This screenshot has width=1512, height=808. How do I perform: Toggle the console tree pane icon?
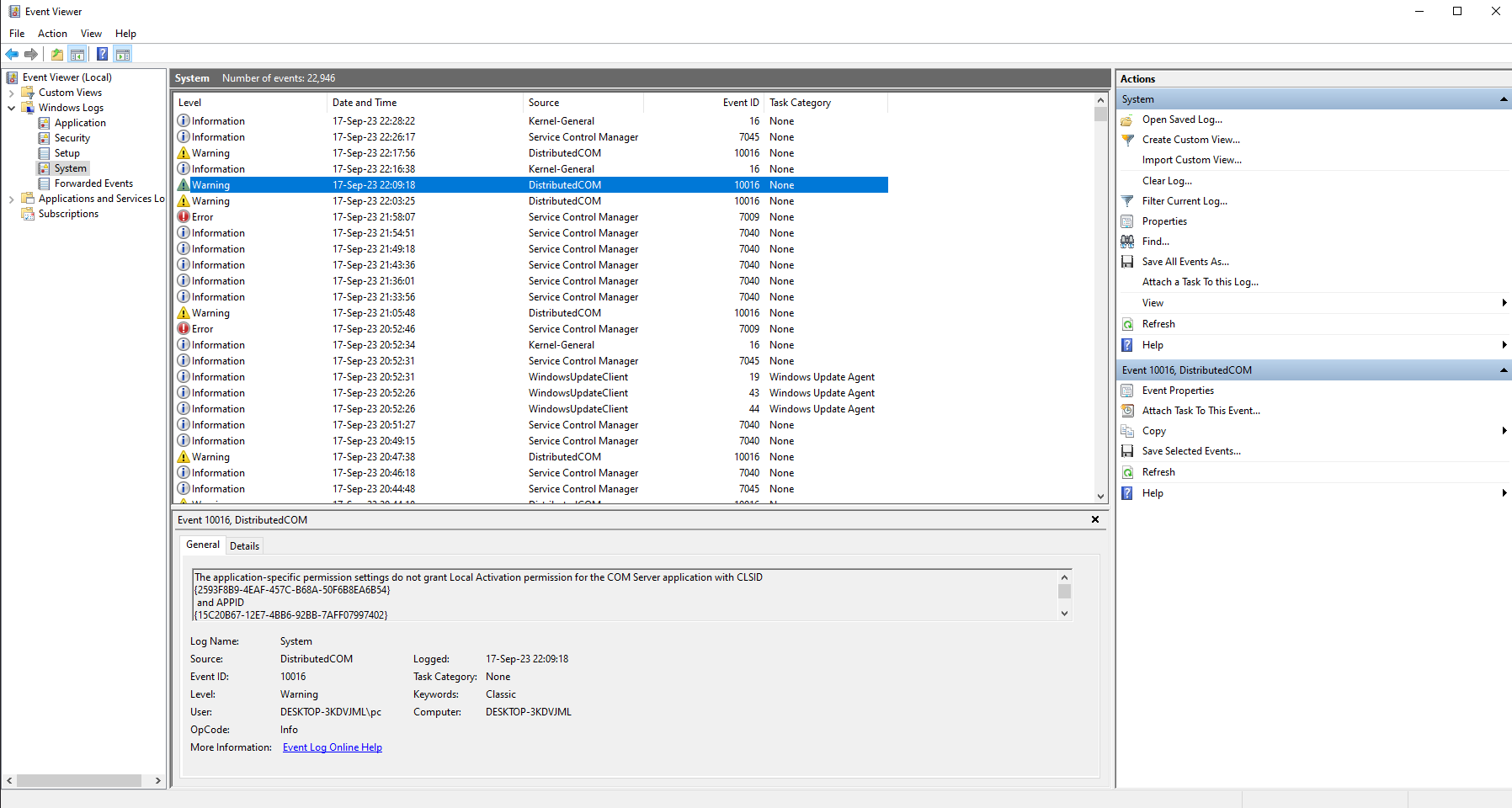[77, 55]
